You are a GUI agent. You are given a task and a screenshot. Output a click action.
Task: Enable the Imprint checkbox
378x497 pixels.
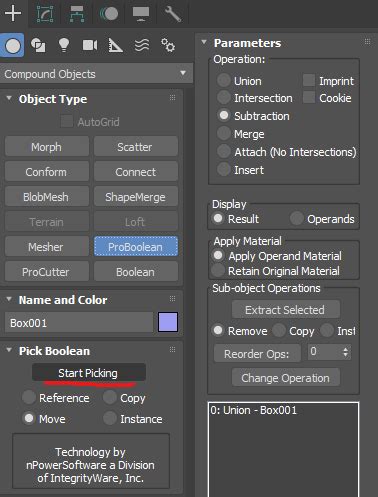coord(309,80)
